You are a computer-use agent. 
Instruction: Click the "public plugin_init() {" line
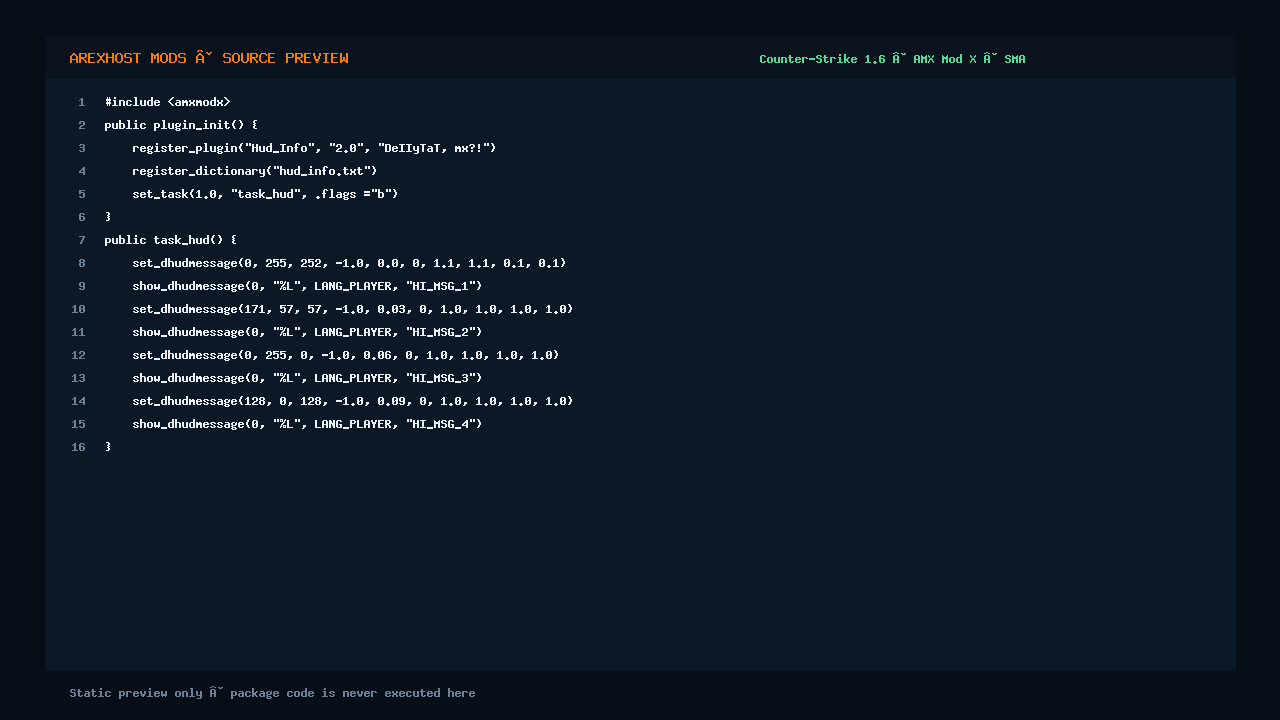pyautogui.click(x=181, y=125)
